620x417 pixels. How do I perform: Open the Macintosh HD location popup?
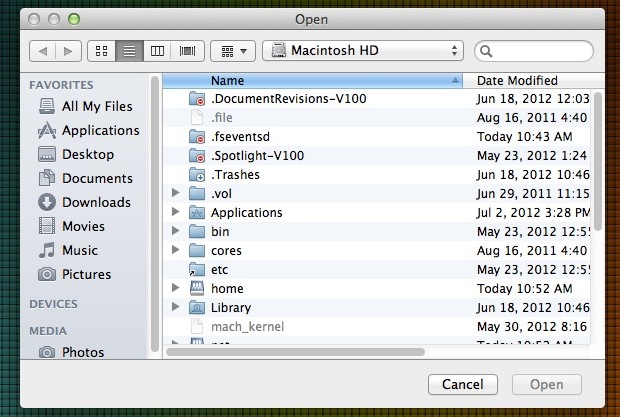tap(363, 51)
